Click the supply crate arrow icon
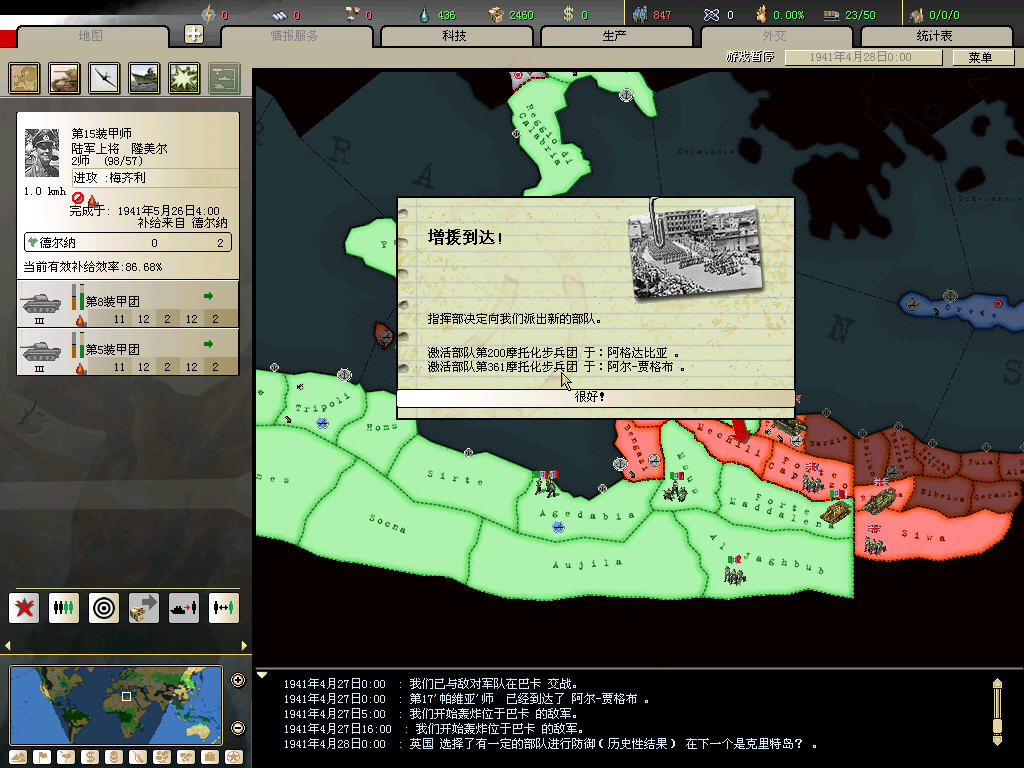This screenshot has height=768, width=1024. (144, 607)
